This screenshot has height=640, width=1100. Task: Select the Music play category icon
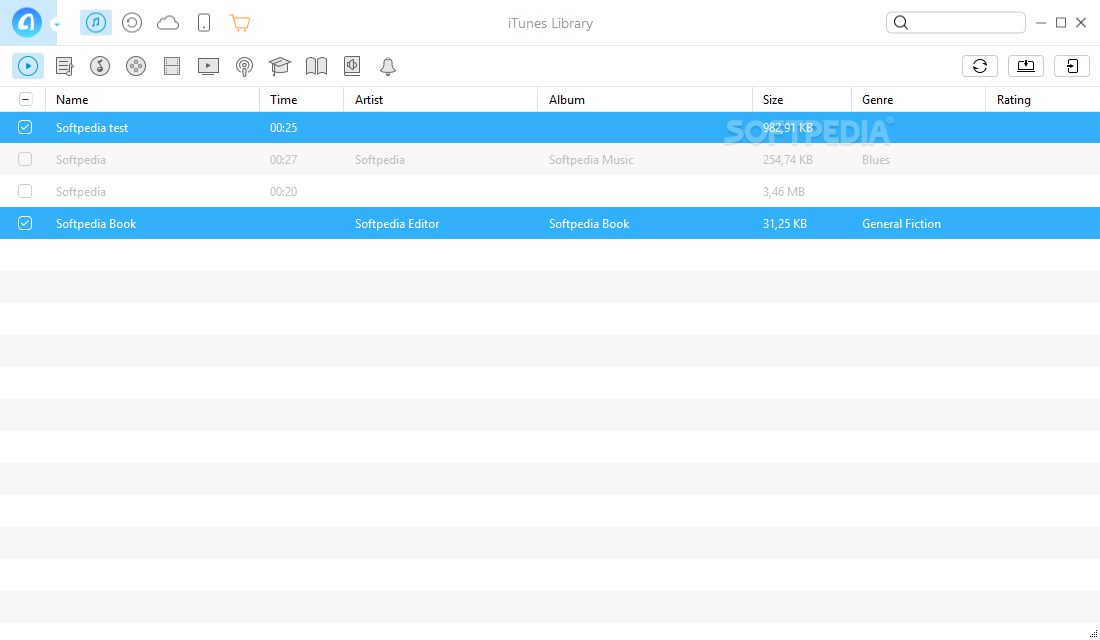(28, 66)
